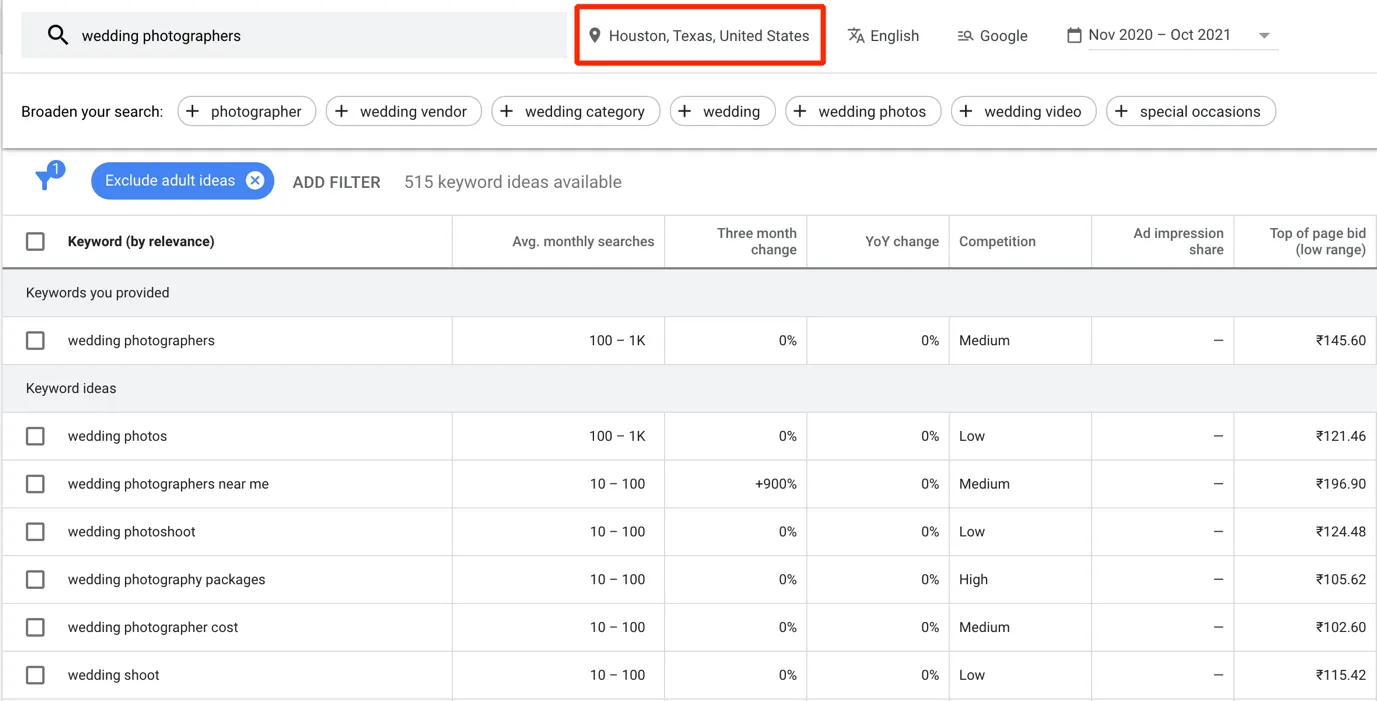Add 'wedding video' to broaden search
1377x701 pixels.
1022,112
